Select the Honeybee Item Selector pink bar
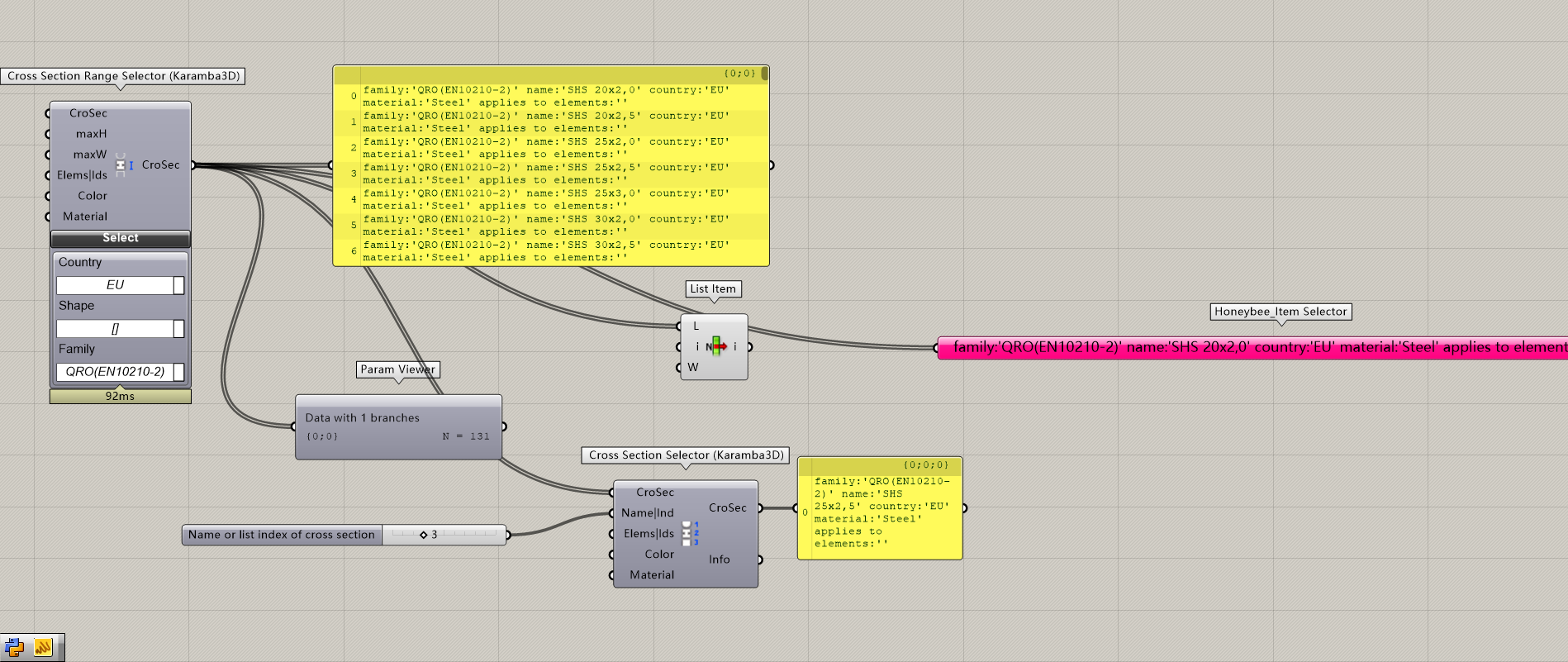 point(1252,347)
